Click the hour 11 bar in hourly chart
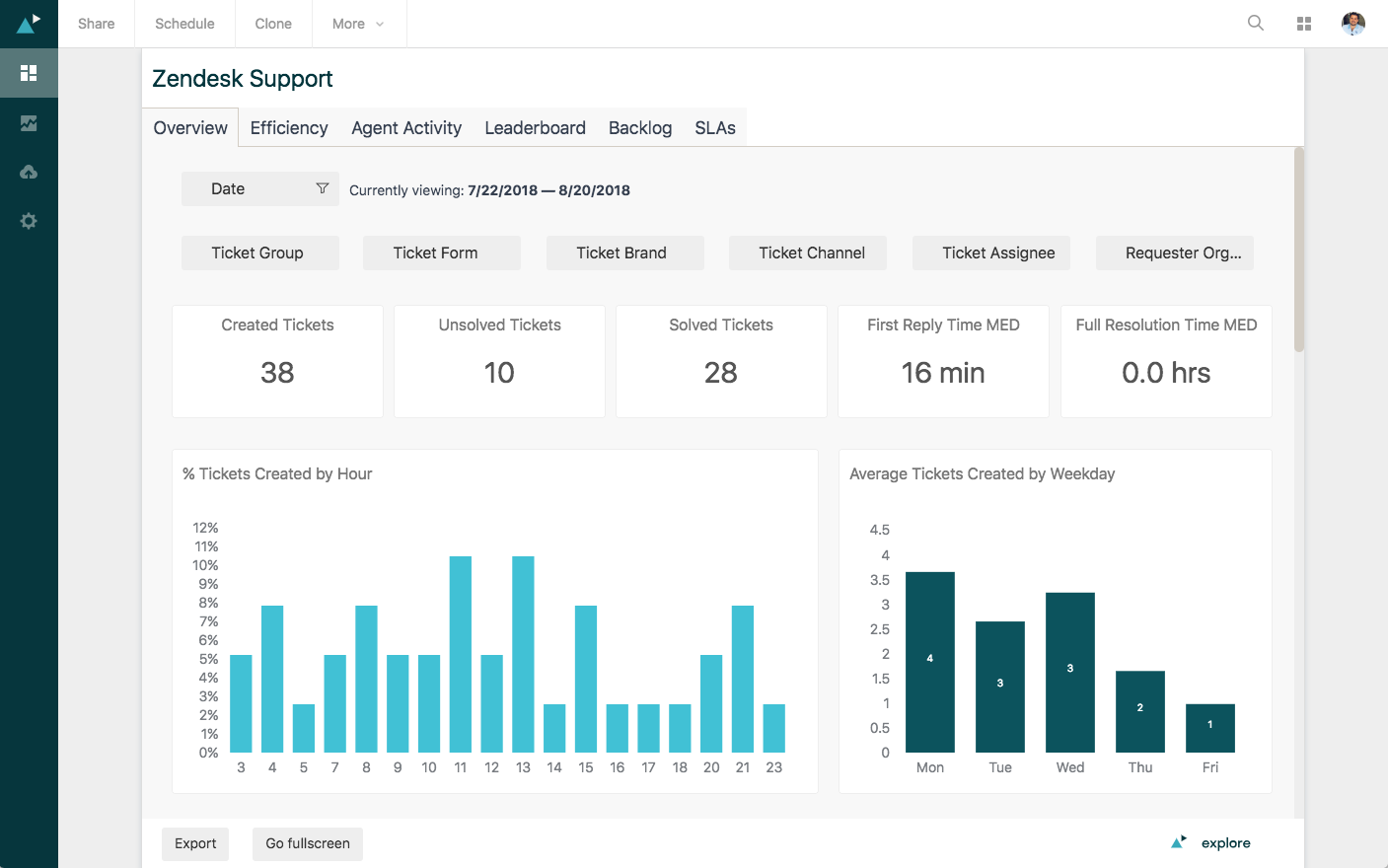The height and width of the screenshot is (868, 1388). click(461, 654)
